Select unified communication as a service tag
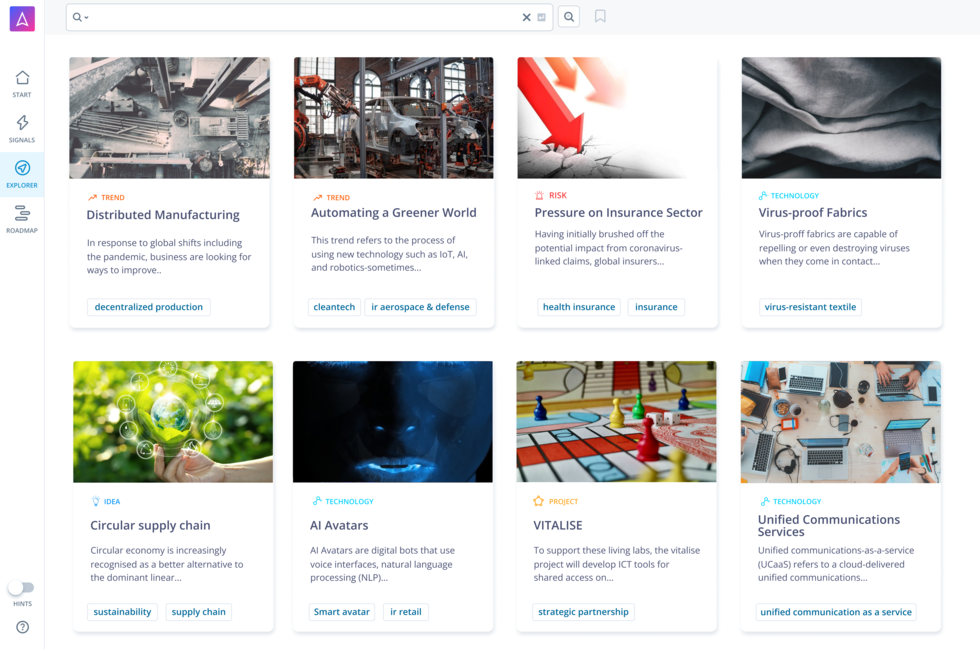 click(836, 612)
